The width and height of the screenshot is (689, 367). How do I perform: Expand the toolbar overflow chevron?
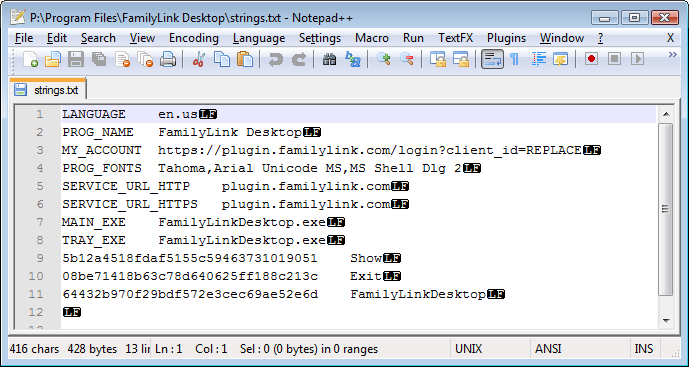point(672,55)
